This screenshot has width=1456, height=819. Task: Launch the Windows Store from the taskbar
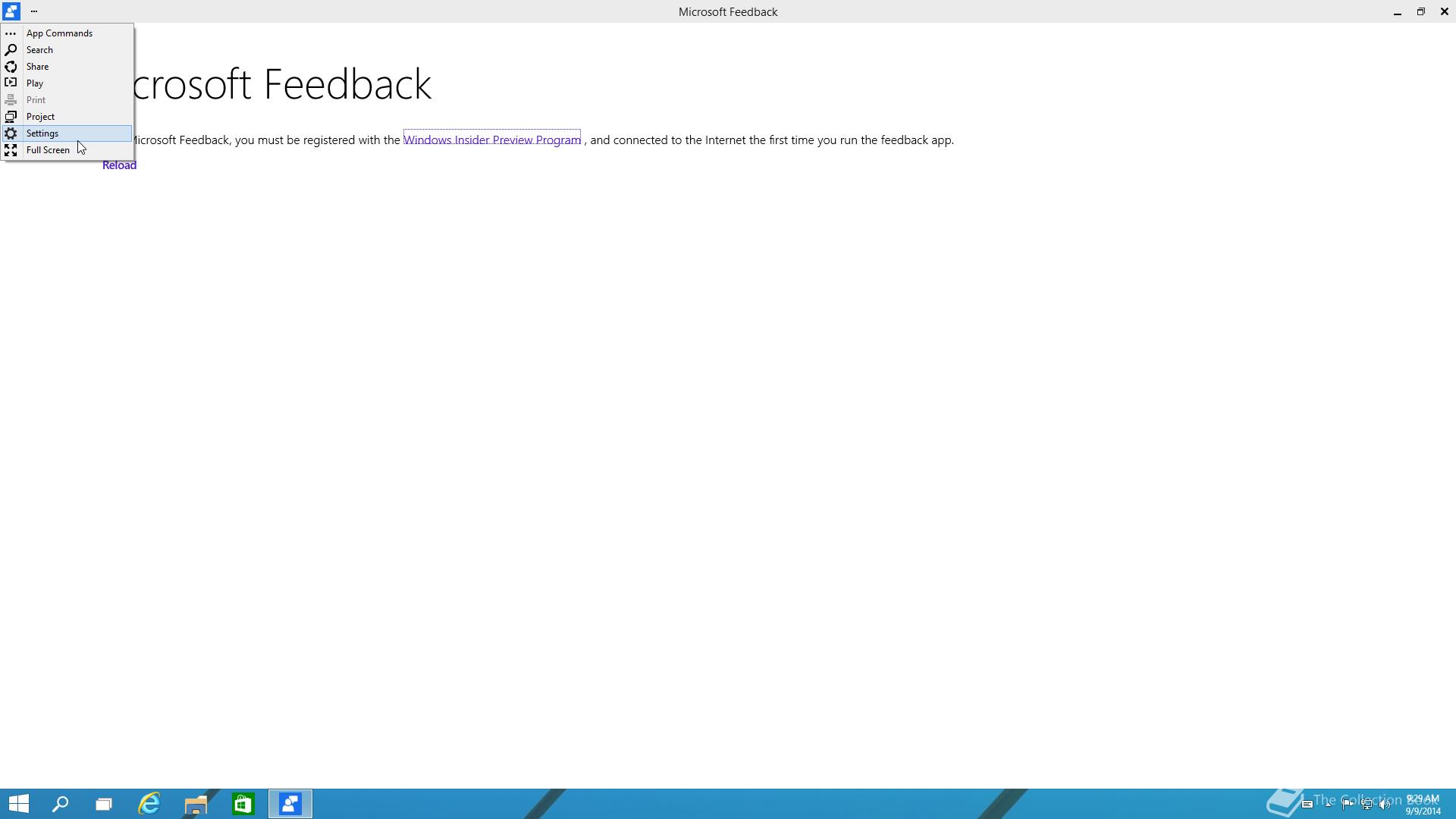243,804
